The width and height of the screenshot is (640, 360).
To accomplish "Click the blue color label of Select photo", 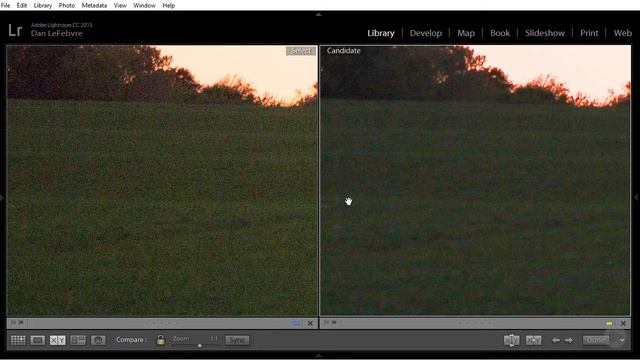I will pos(296,323).
